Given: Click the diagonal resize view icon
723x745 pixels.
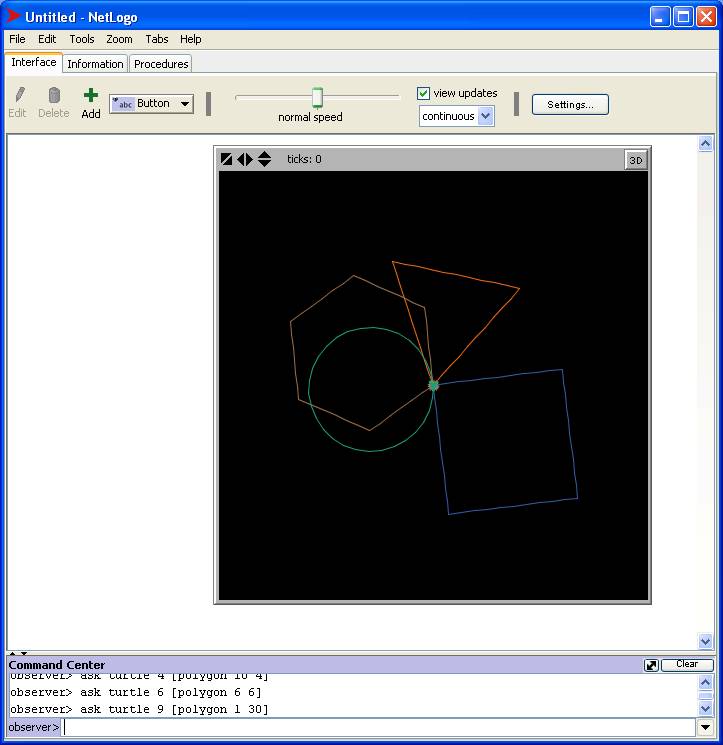Looking at the screenshot, I should (x=227, y=159).
